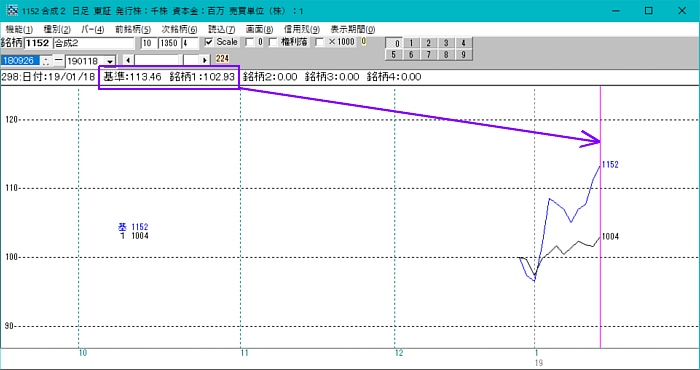Click the 銘柄2:0.00 status value
Image resolution: width=700 pixels, height=370 pixels.
point(270,77)
